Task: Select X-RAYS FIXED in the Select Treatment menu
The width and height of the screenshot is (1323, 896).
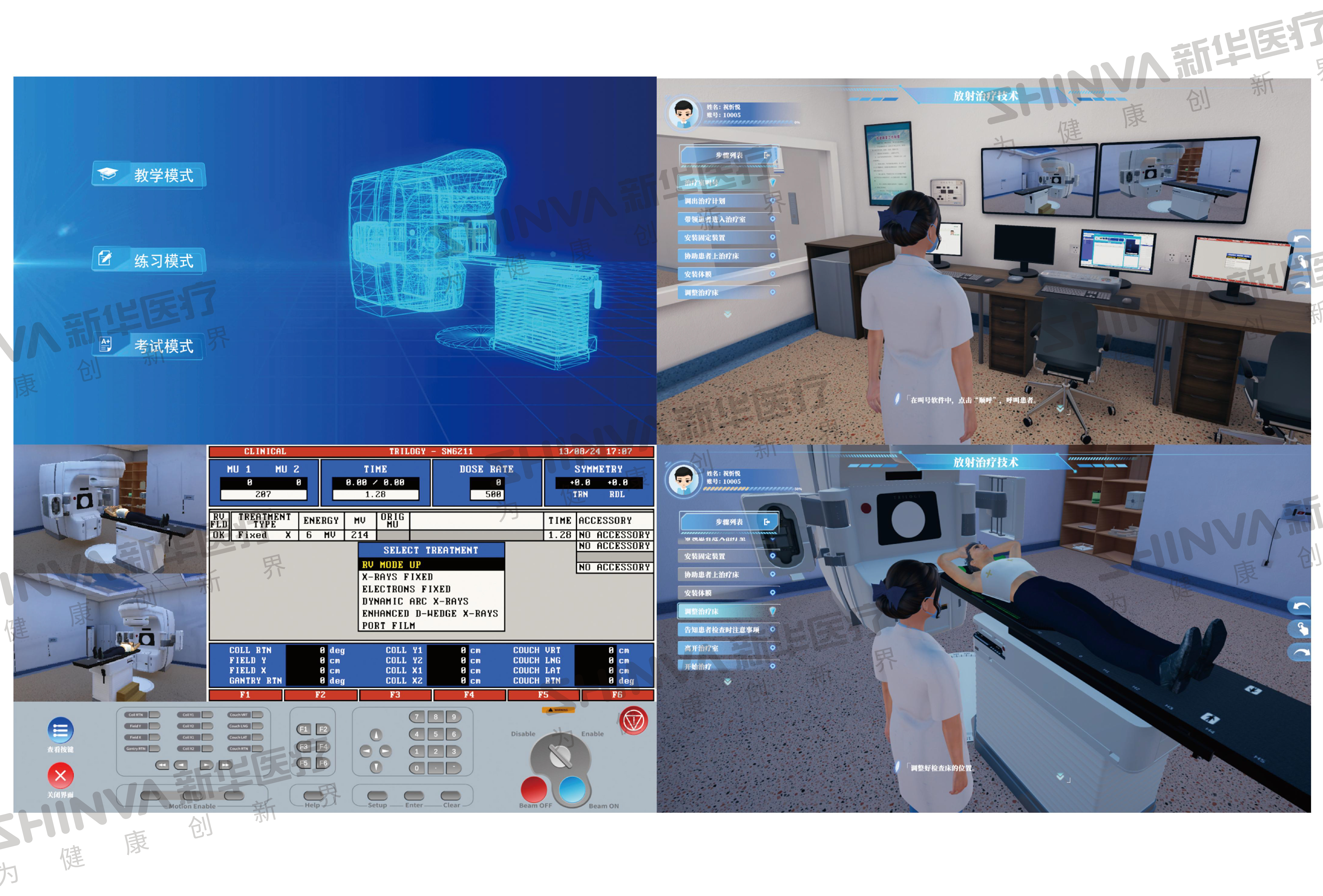Action: pyautogui.click(x=397, y=577)
